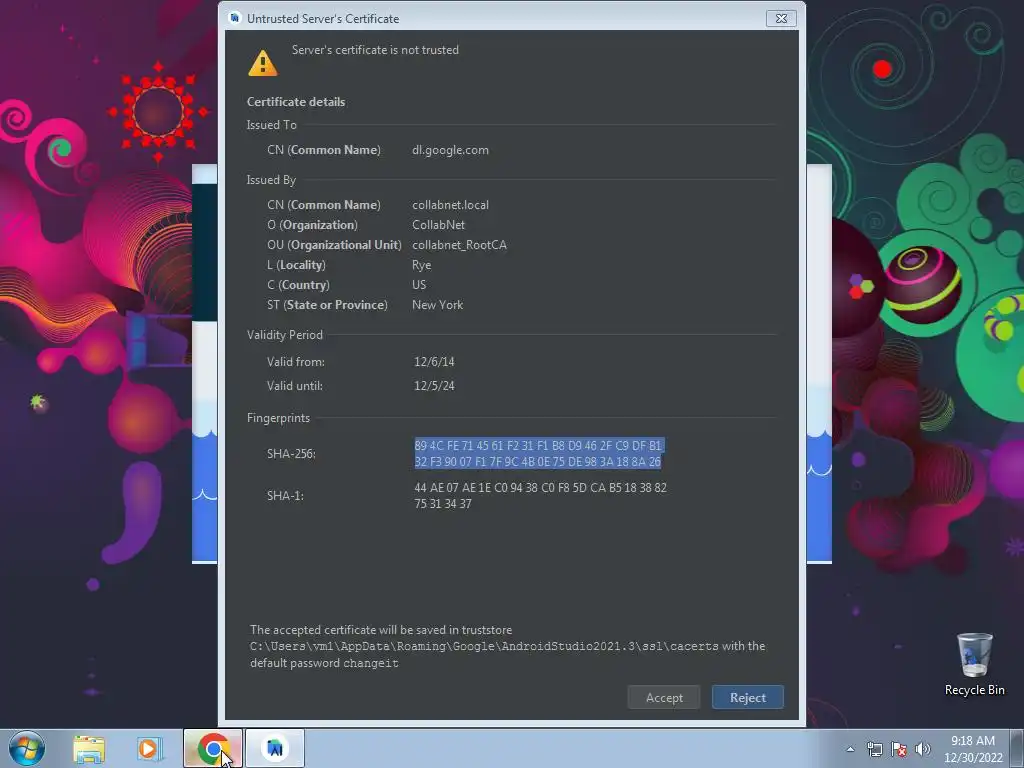This screenshot has height=768, width=1024.
Task: Open the Action Center flag icon
Action: coord(899,749)
